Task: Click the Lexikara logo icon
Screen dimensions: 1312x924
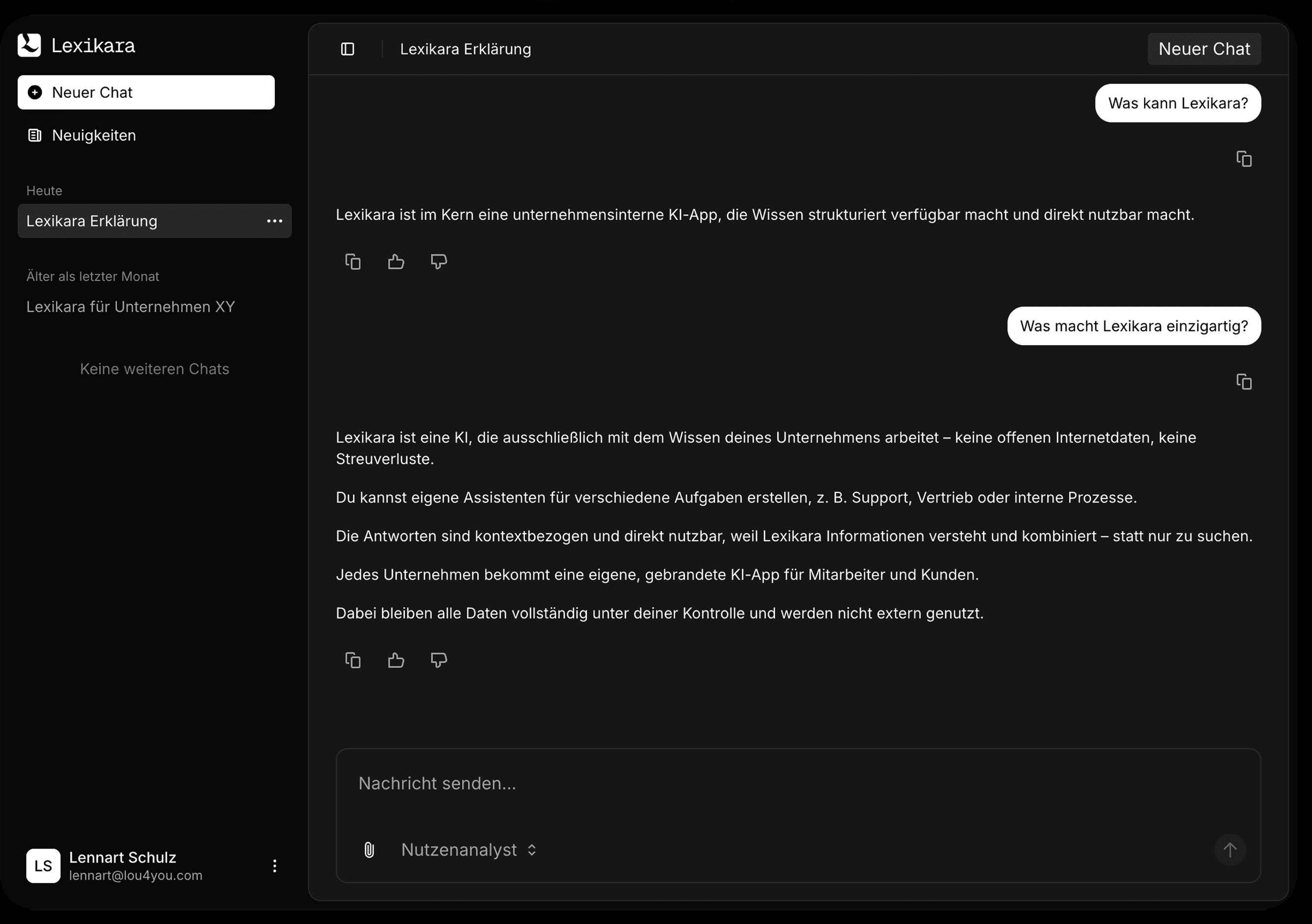Action: pos(29,45)
